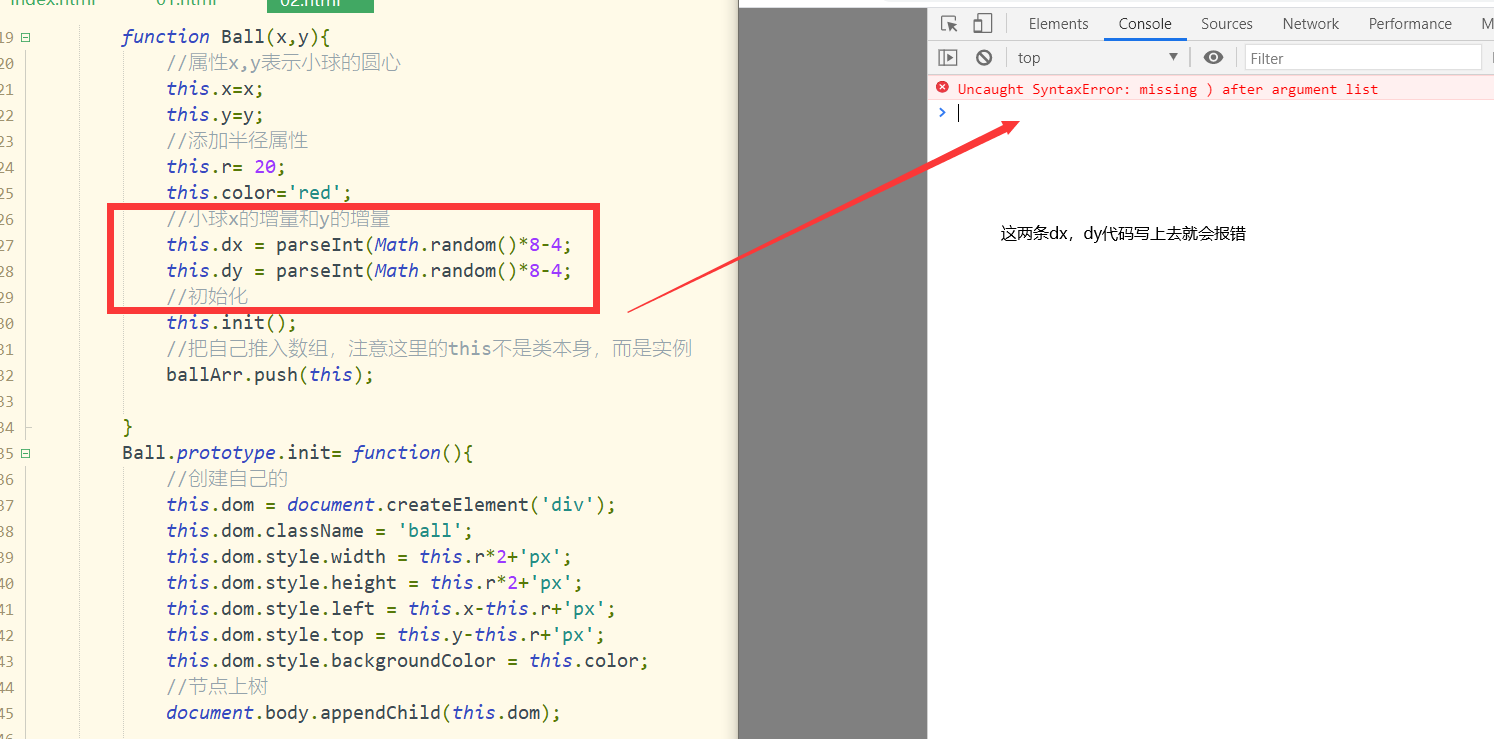The width and height of the screenshot is (1494, 739).
Task: Click the 'this.dy = parseInt' code line
Action: click(369, 271)
